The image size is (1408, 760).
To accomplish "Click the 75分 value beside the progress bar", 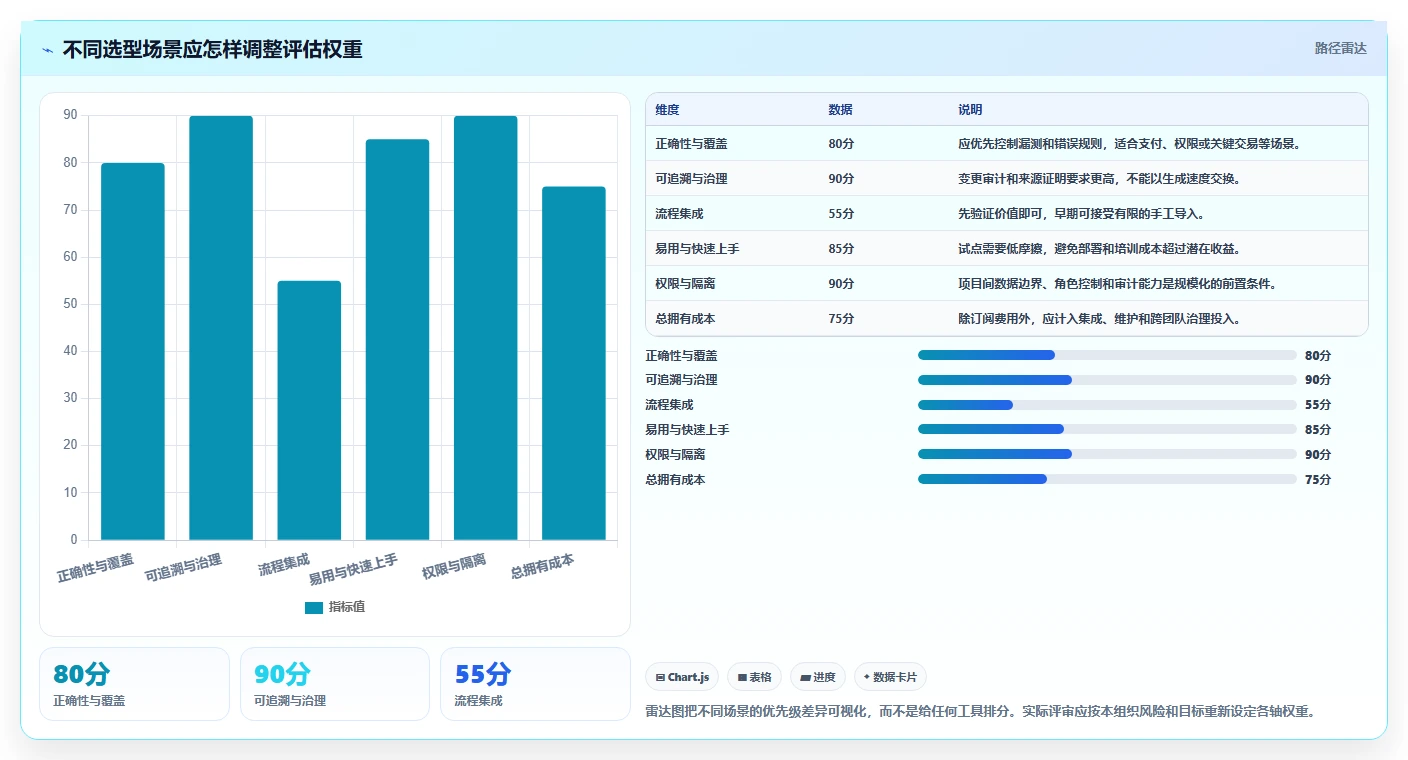I will coord(1318,480).
